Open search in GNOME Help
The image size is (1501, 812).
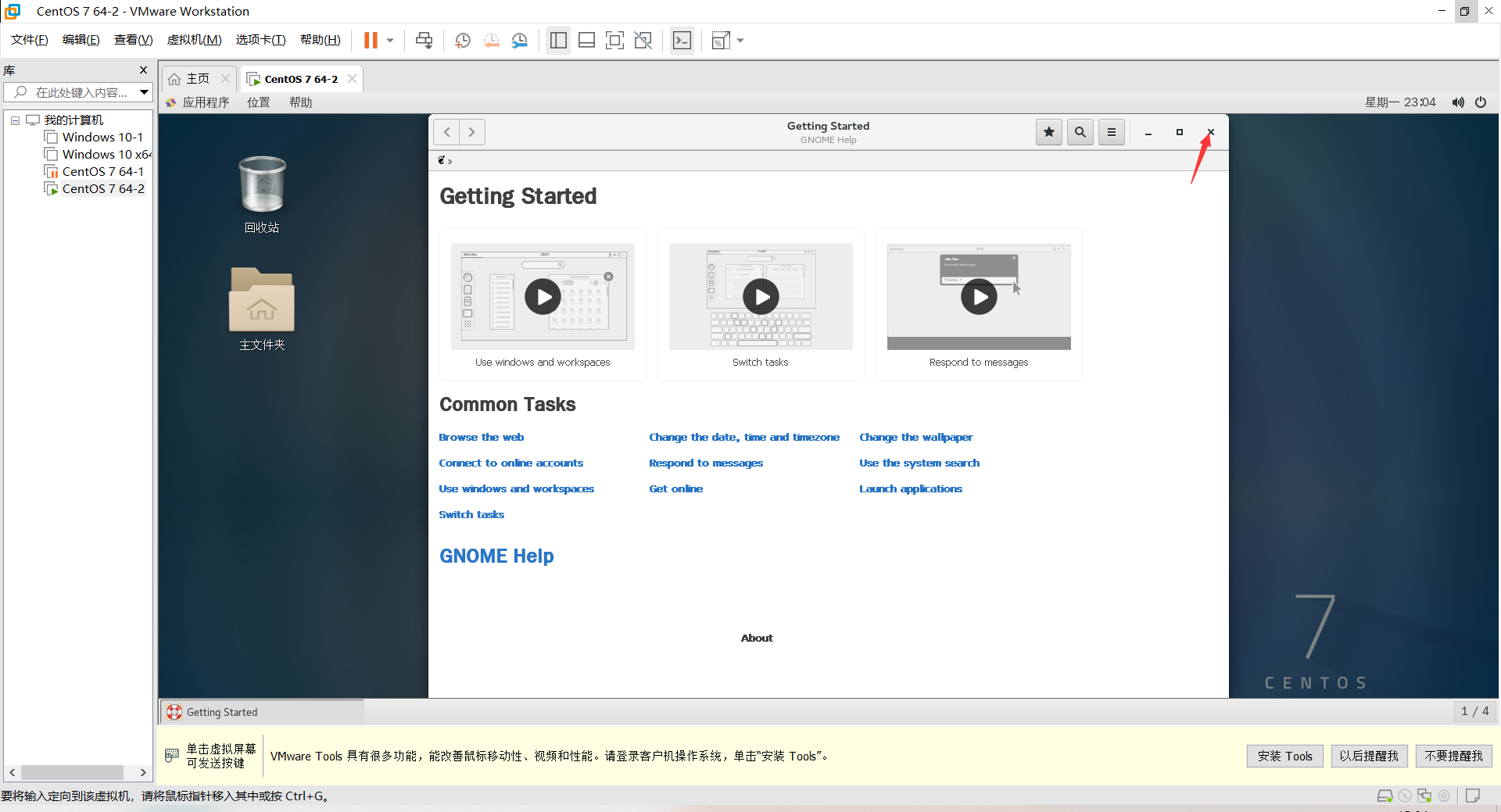click(x=1080, y=132)
